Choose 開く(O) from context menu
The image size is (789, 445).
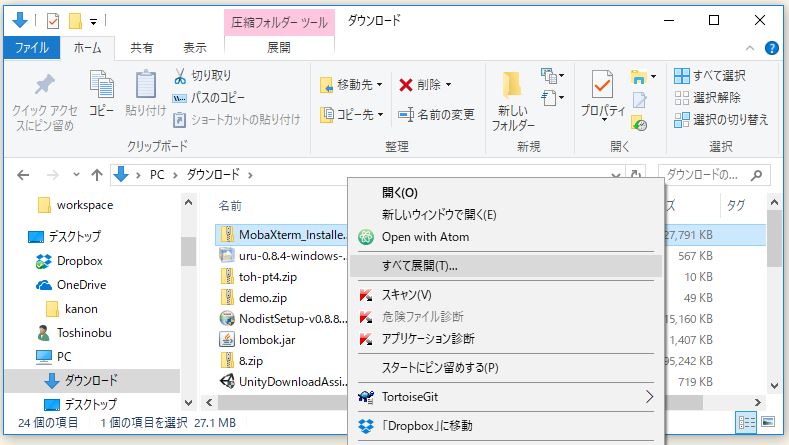point(506,192)
